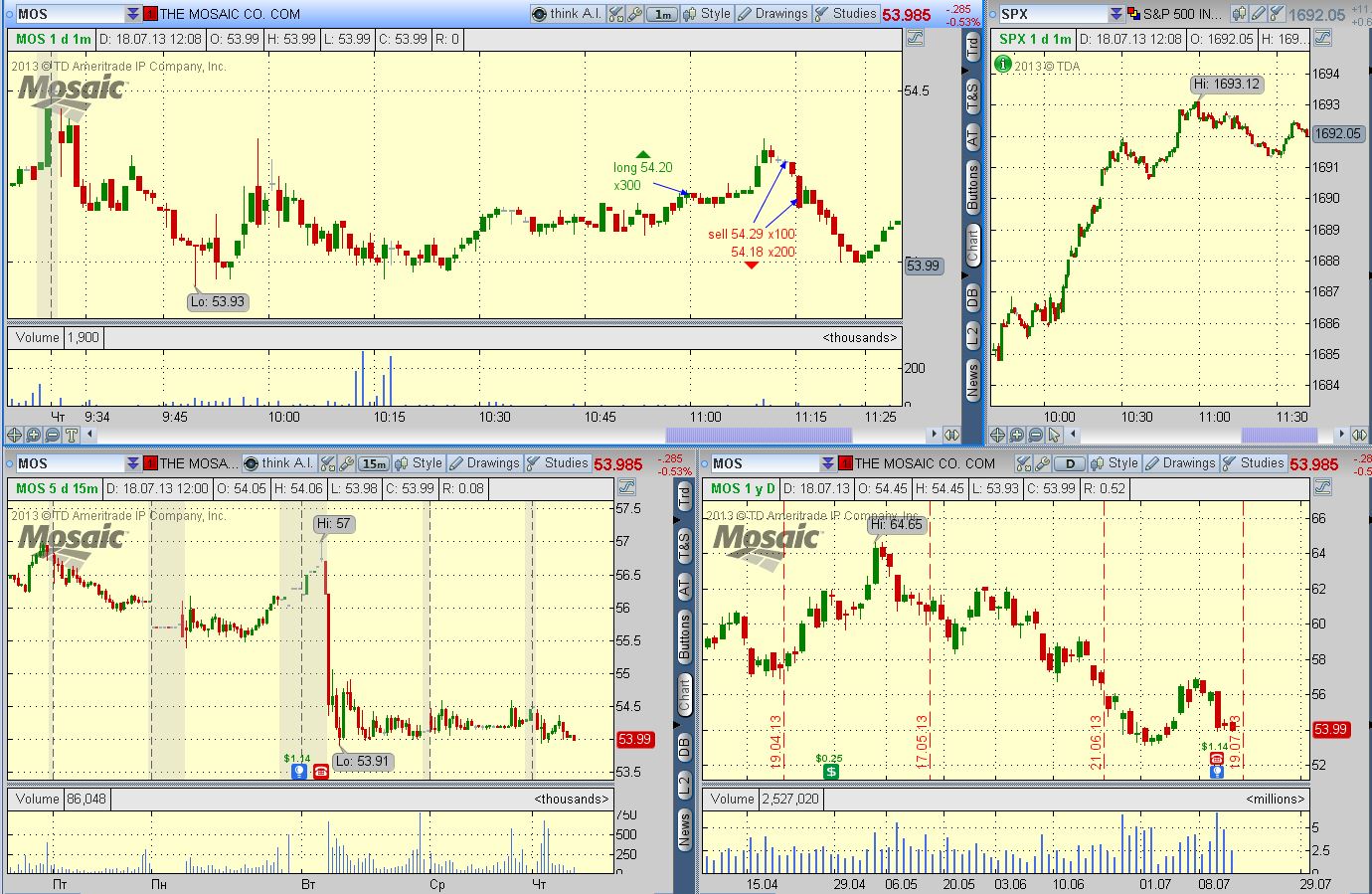The image size is (1372, 894).
Task: Open 1m timeframe selector in top chart
Action: coord(661,14)
